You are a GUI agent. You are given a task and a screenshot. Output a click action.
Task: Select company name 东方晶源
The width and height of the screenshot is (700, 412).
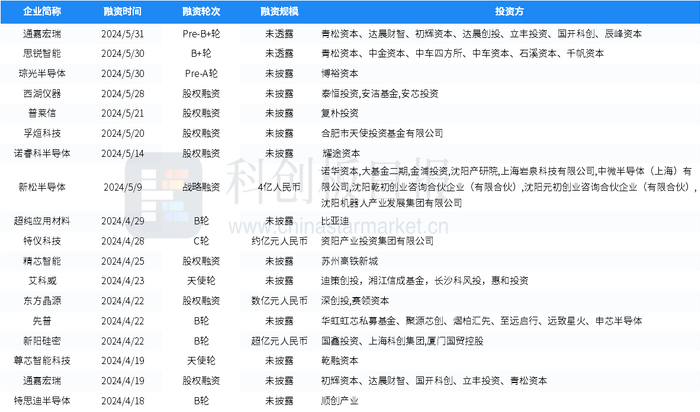coord(42,301)
